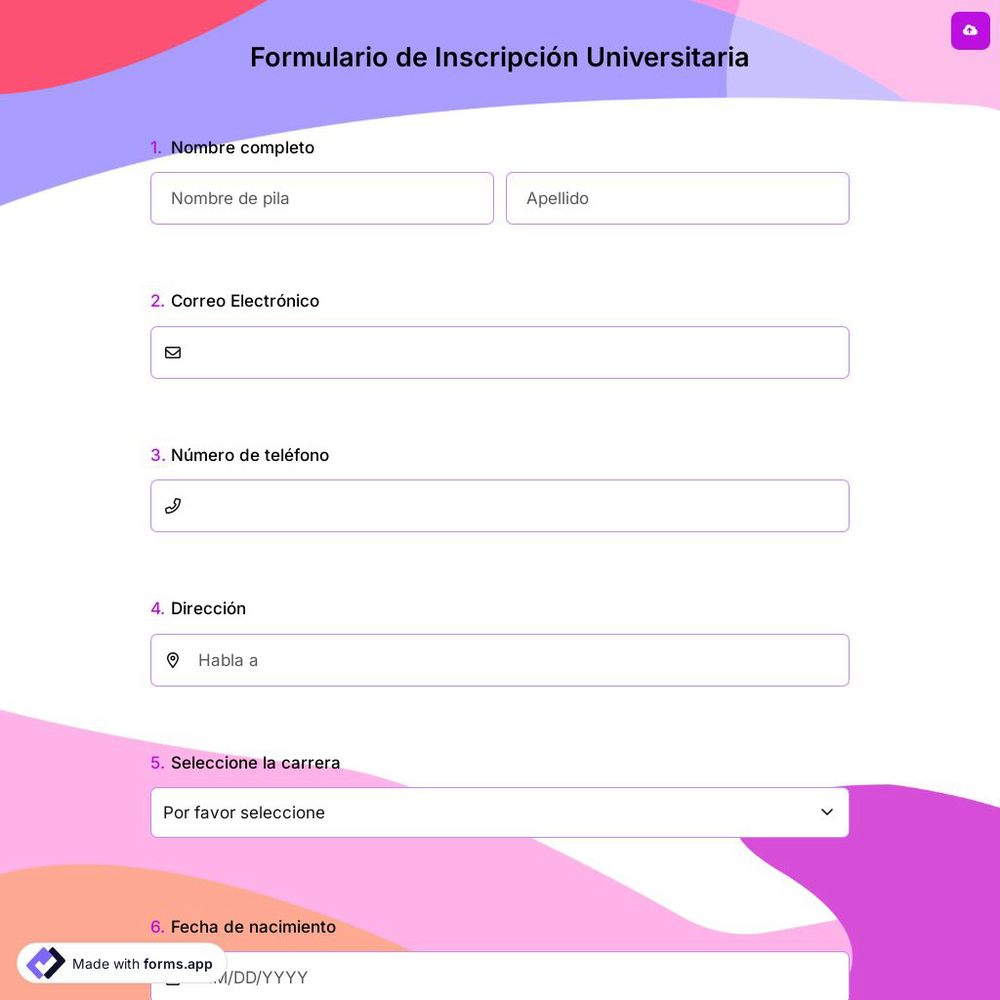Expand the Seleccione la carrera select box
Image resolution: width=1000 pixels, height=1000 pixels.
(500, 812)
